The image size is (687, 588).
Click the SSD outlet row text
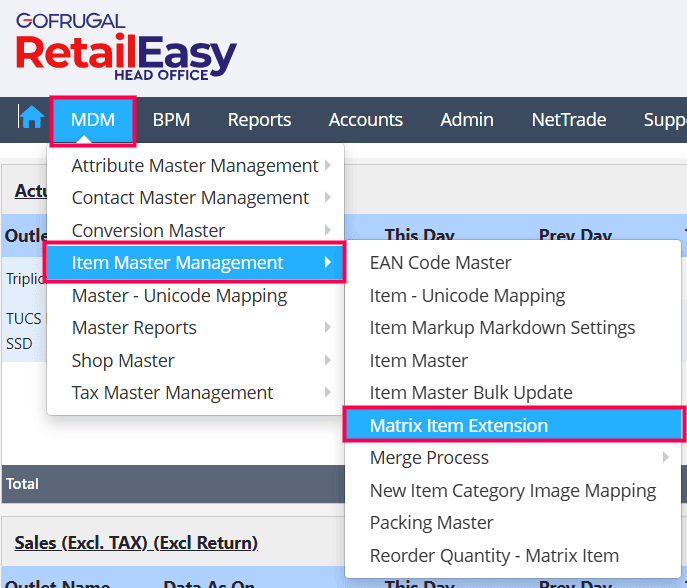19,344
